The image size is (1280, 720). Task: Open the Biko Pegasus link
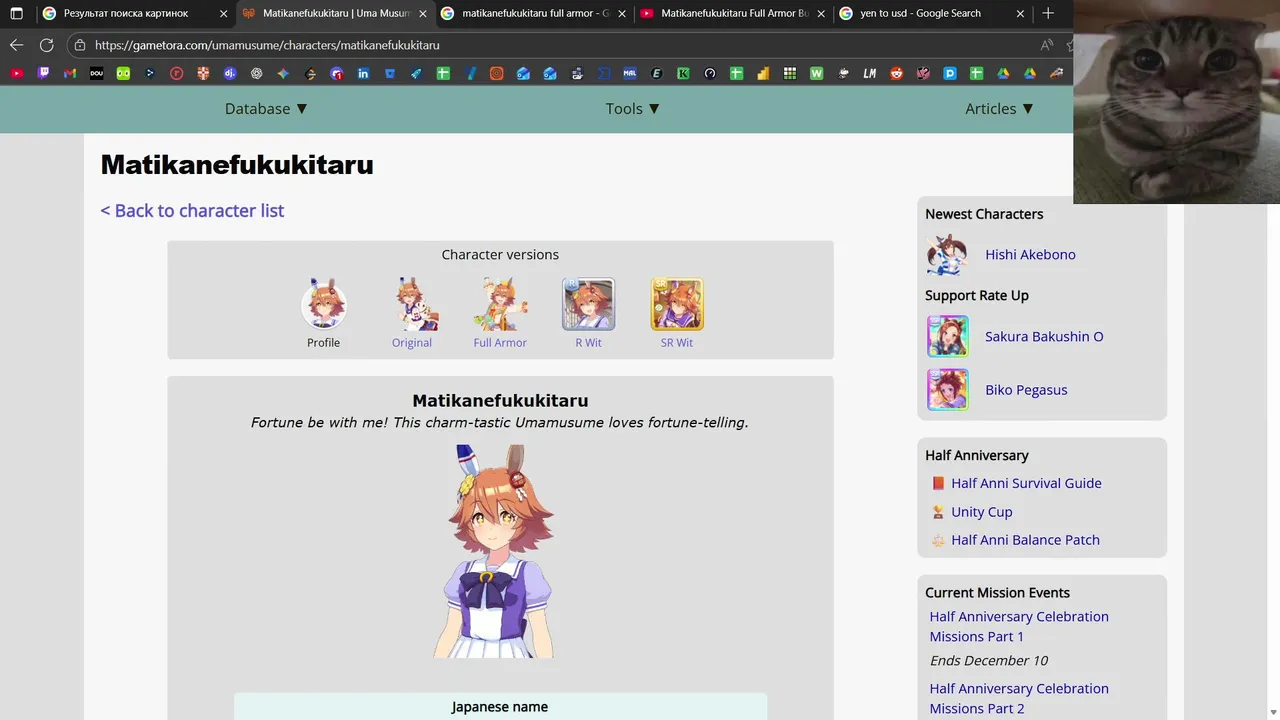[1026, 389]
